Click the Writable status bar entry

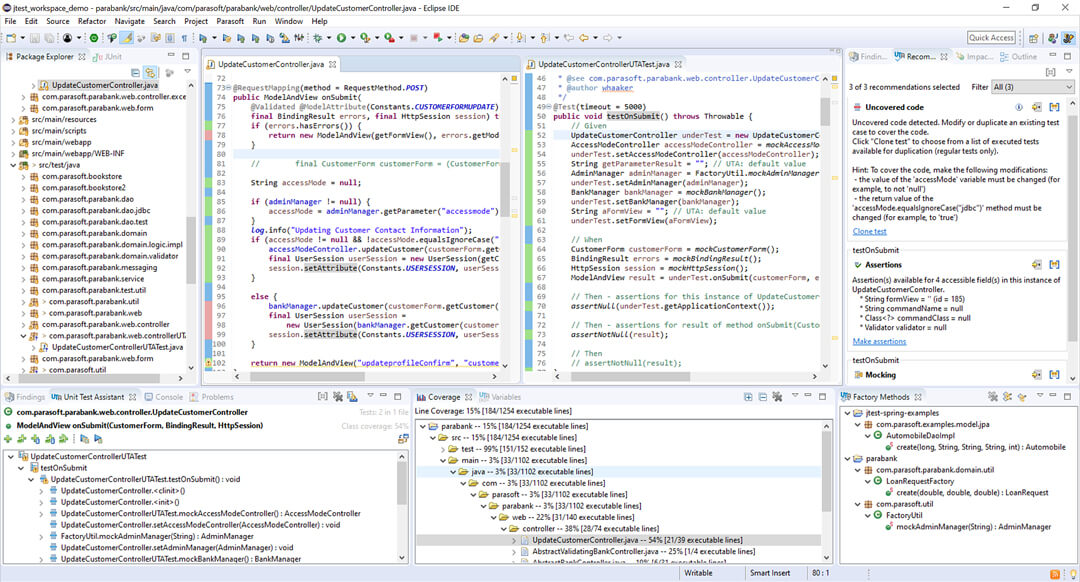click(x=698, y=573)
